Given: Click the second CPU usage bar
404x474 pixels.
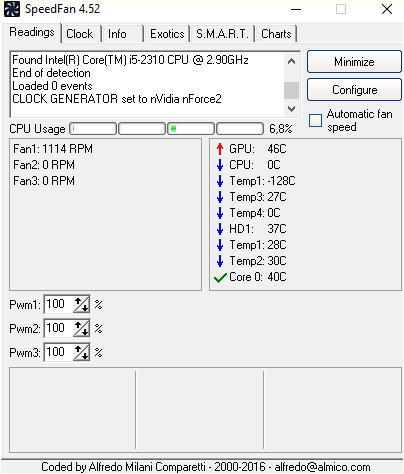Looking at the screenshot, I should click(x=142, y=129).
